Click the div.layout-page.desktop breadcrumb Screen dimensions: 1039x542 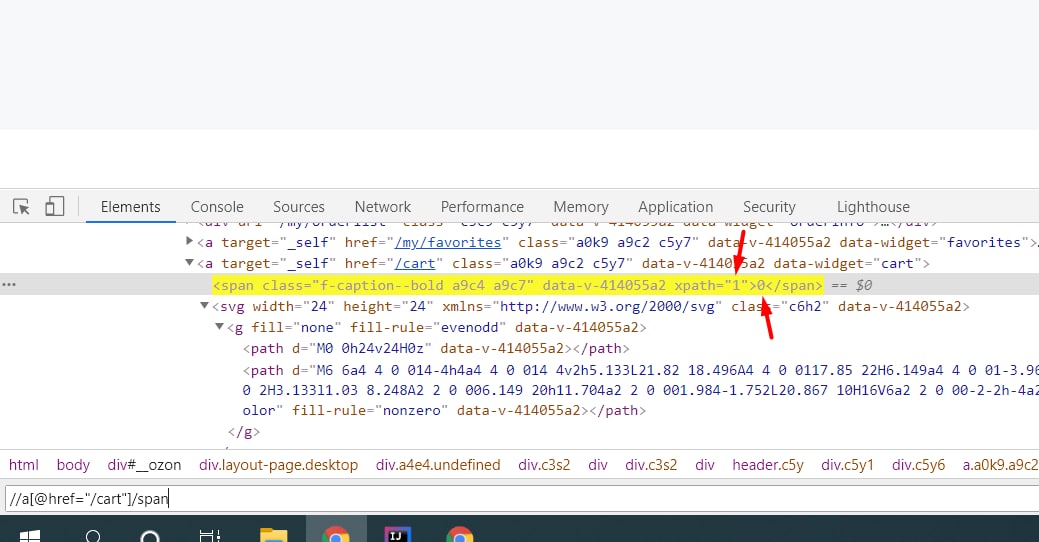click(x=278, y=465)
